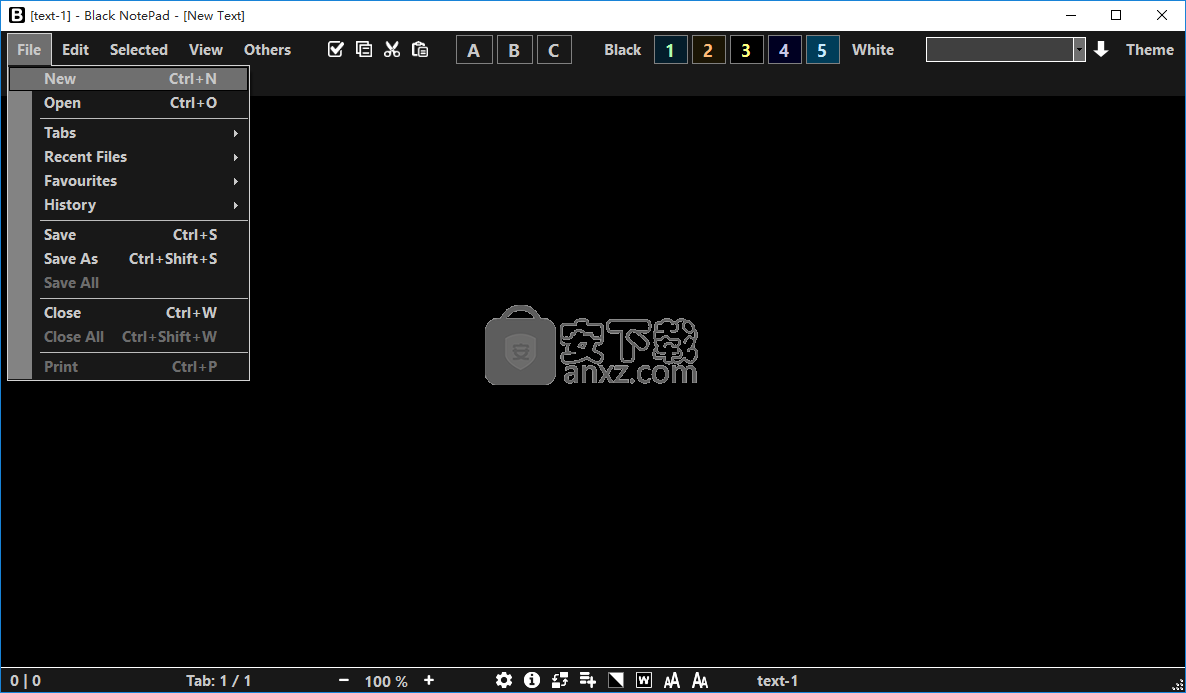
Task: Expand the Recent Files submenu
Action: [129, 157]
